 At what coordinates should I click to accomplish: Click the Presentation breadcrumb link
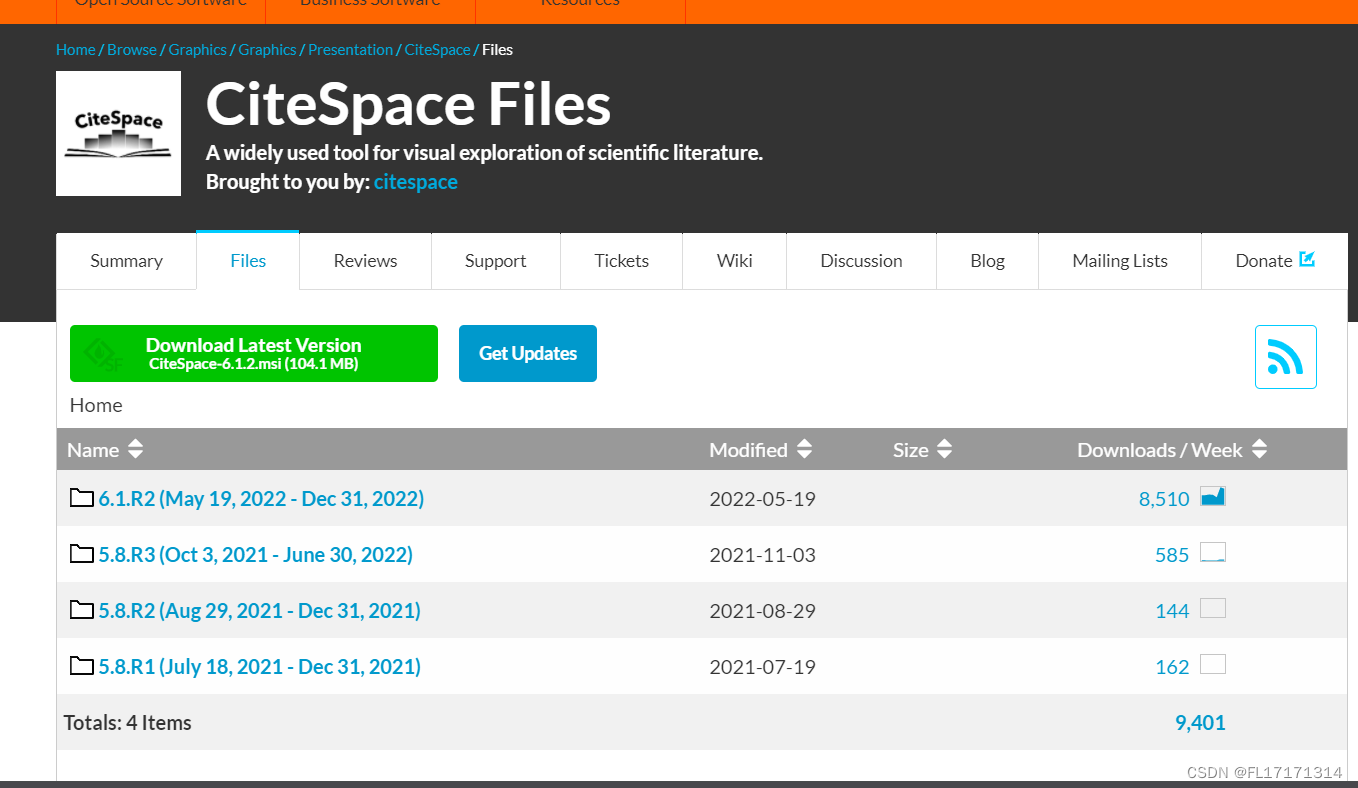tap(350, 50)
